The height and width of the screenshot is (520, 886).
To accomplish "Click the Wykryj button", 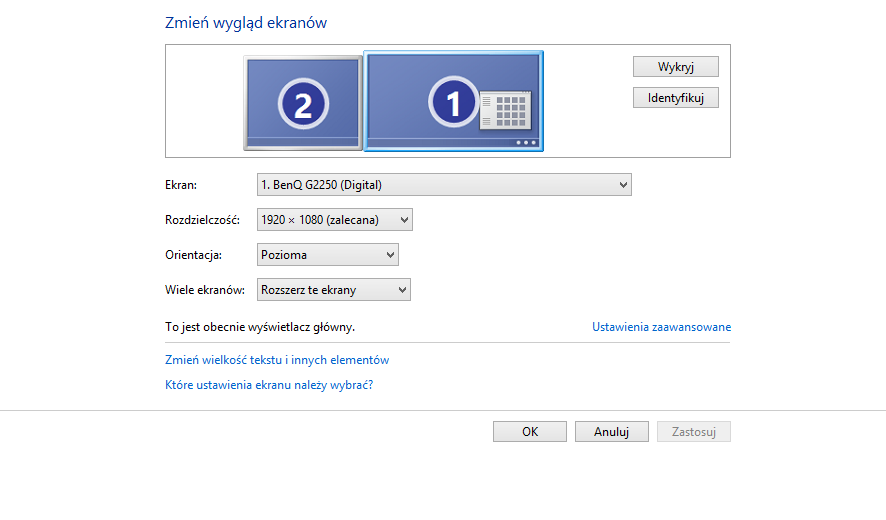I will click(676, 67).
